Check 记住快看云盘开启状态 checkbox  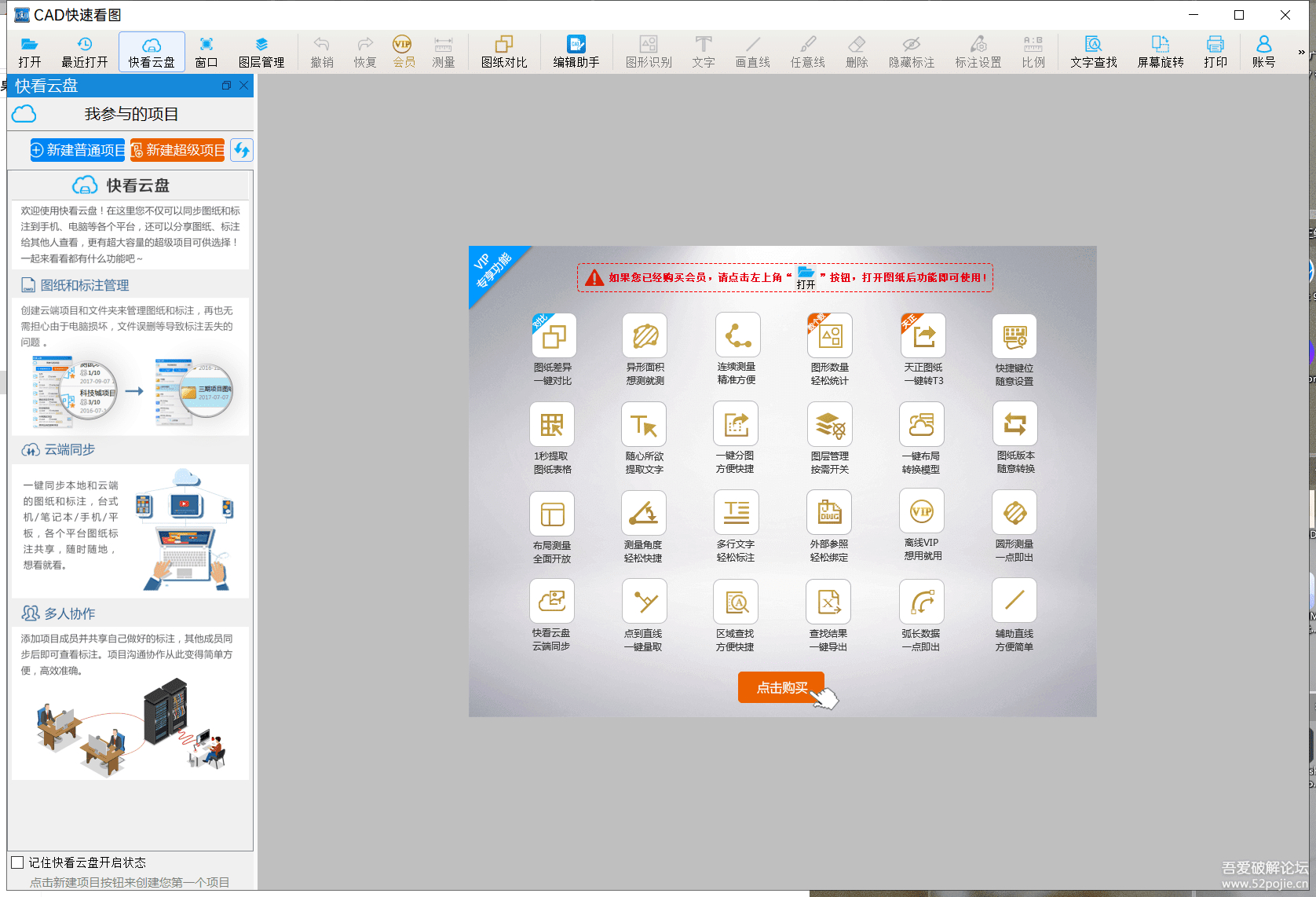(17, 862)
